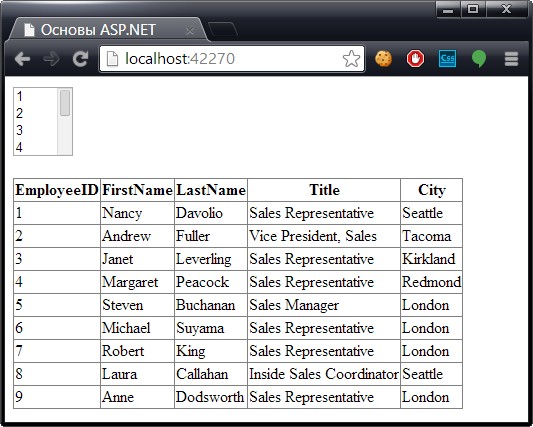Click the Dodsworth last name cell
Image resolution: width=533 pixels, height=427 pixels.
[x=211, y=397]
